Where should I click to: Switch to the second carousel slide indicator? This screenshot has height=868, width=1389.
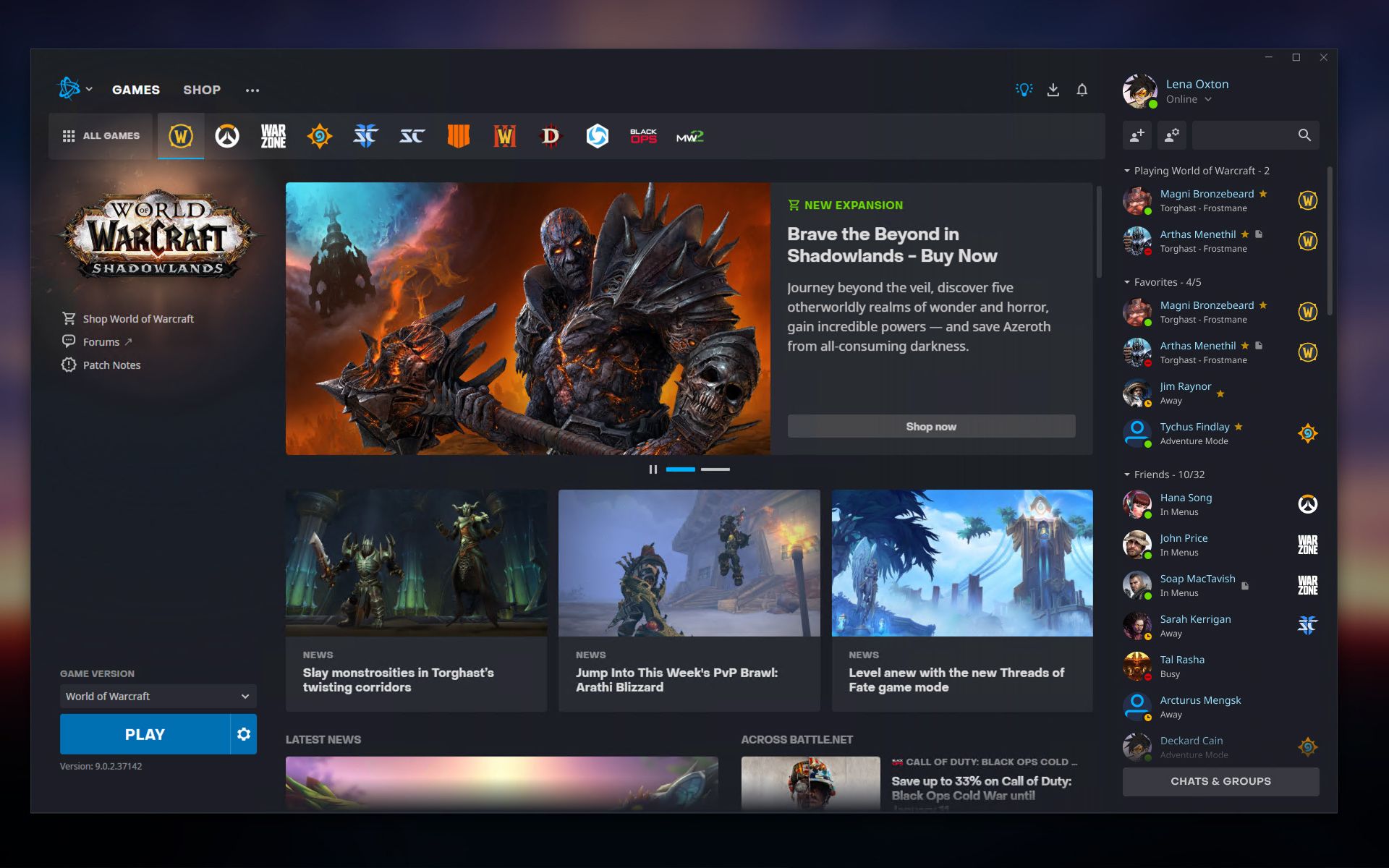[715, 469]
